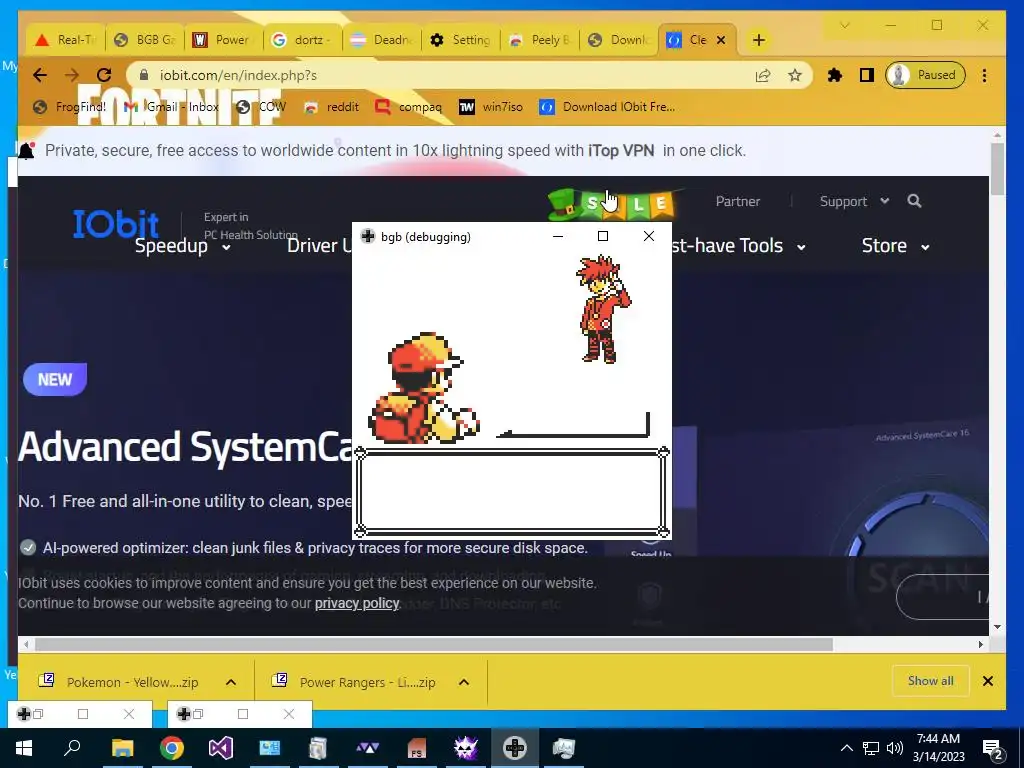Viewport: 1024px width, 768px height.
Task: Click the bgb debugging window app icon
Action: coord(368,236)
